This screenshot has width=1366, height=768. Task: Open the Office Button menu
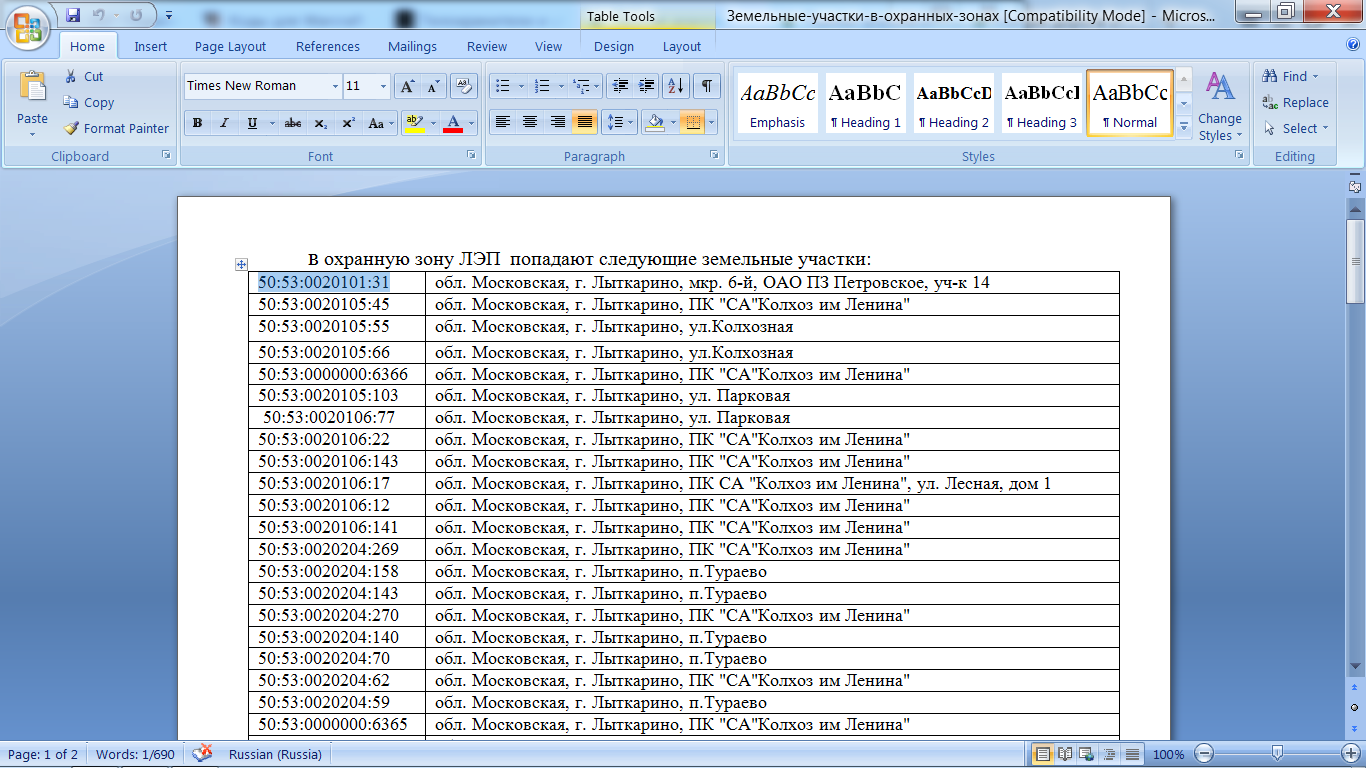point(29,25)
